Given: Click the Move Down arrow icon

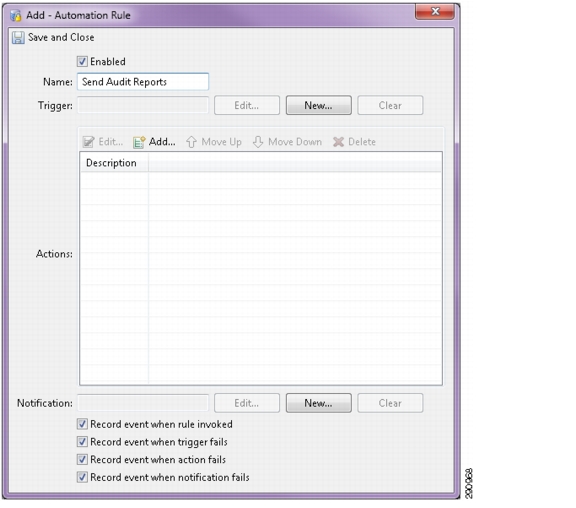Looking at the screenshot, I should pyautogui.click(x=258, y=142).
